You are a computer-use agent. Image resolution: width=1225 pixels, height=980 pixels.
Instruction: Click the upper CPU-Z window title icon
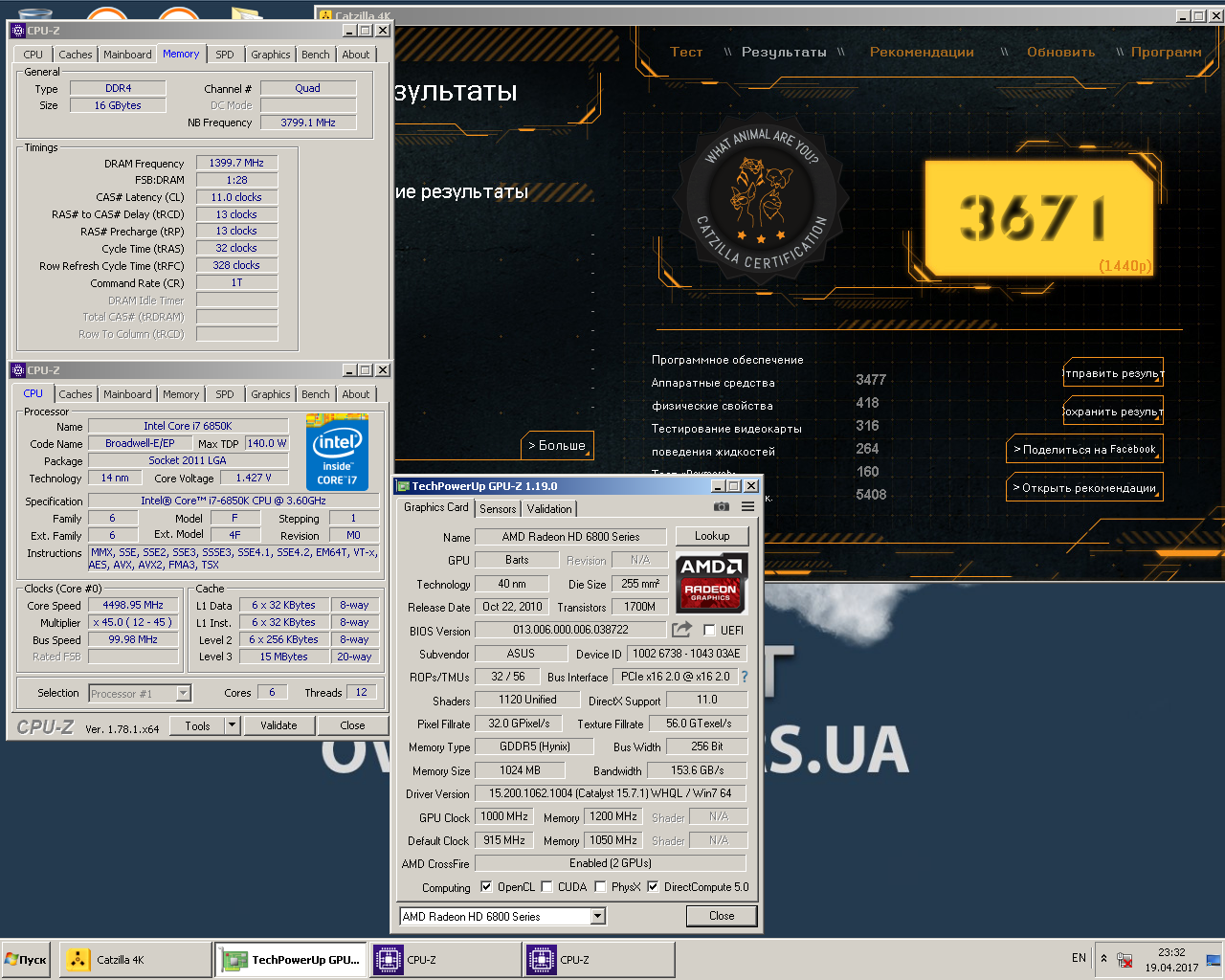[x=18, y=31]
